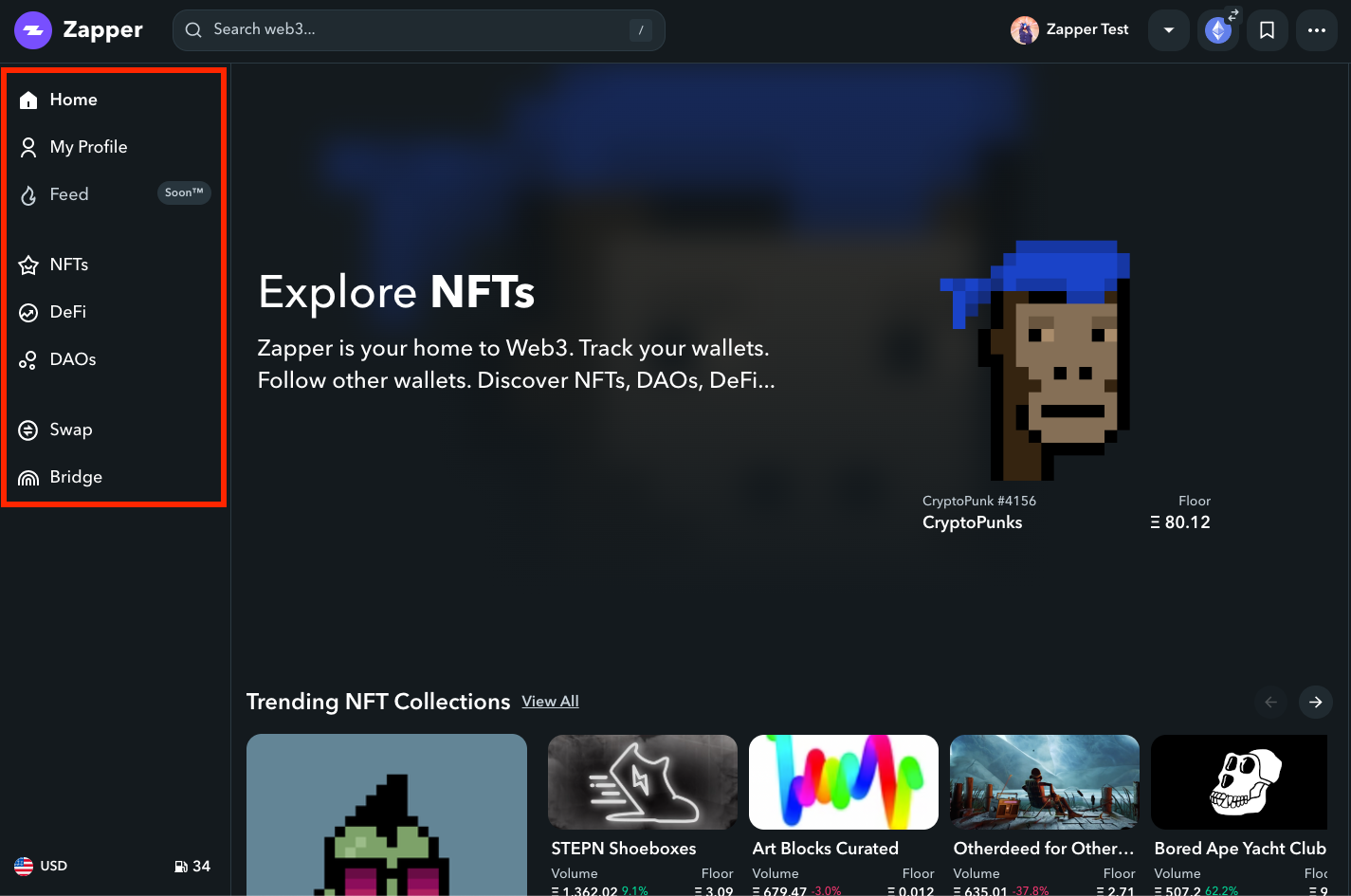Image resolution: width=1351 pixels, height=896 pixels.
Task: Click the CryptoPunk #4156 hero image
Action: click(x=1034, y=360)
